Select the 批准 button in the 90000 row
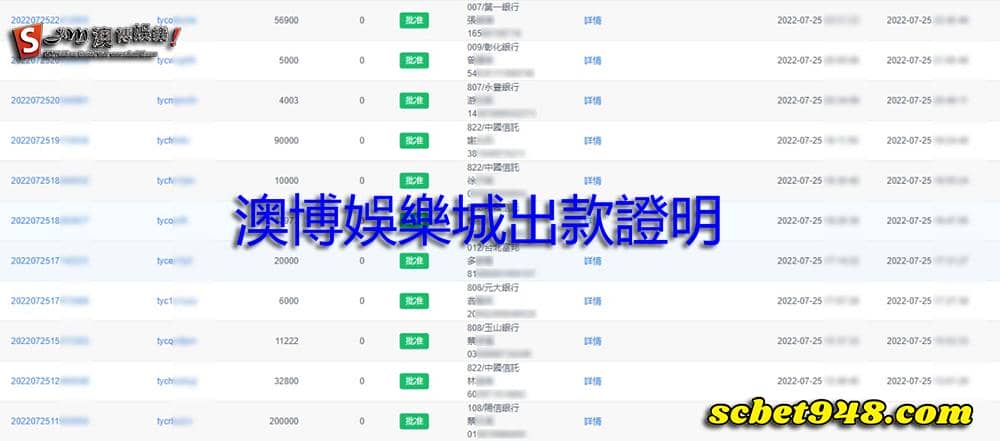 pos(414,141)
